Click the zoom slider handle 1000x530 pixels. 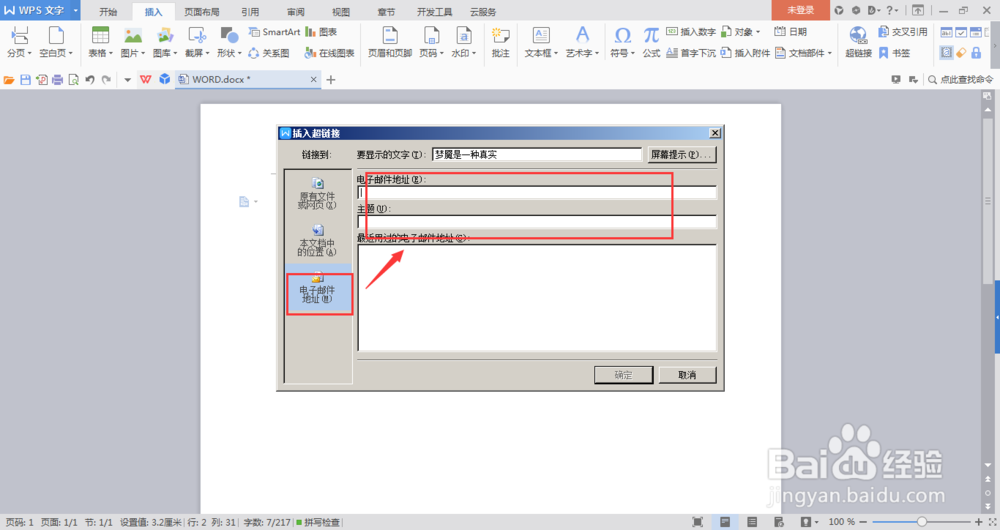coord(922,522)
